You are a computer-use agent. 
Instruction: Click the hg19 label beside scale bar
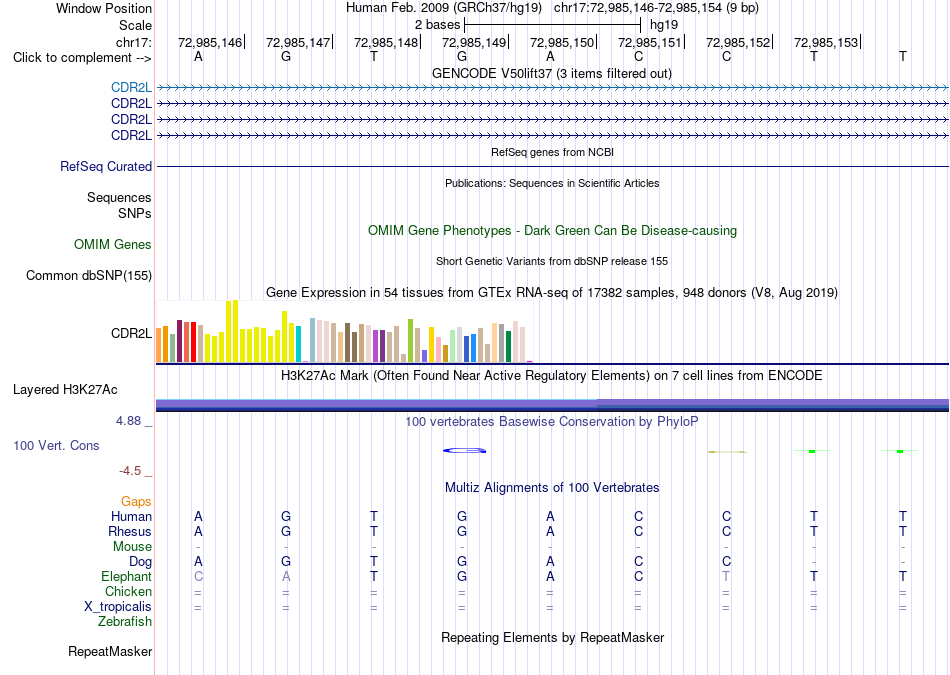(x=663, y=25)
